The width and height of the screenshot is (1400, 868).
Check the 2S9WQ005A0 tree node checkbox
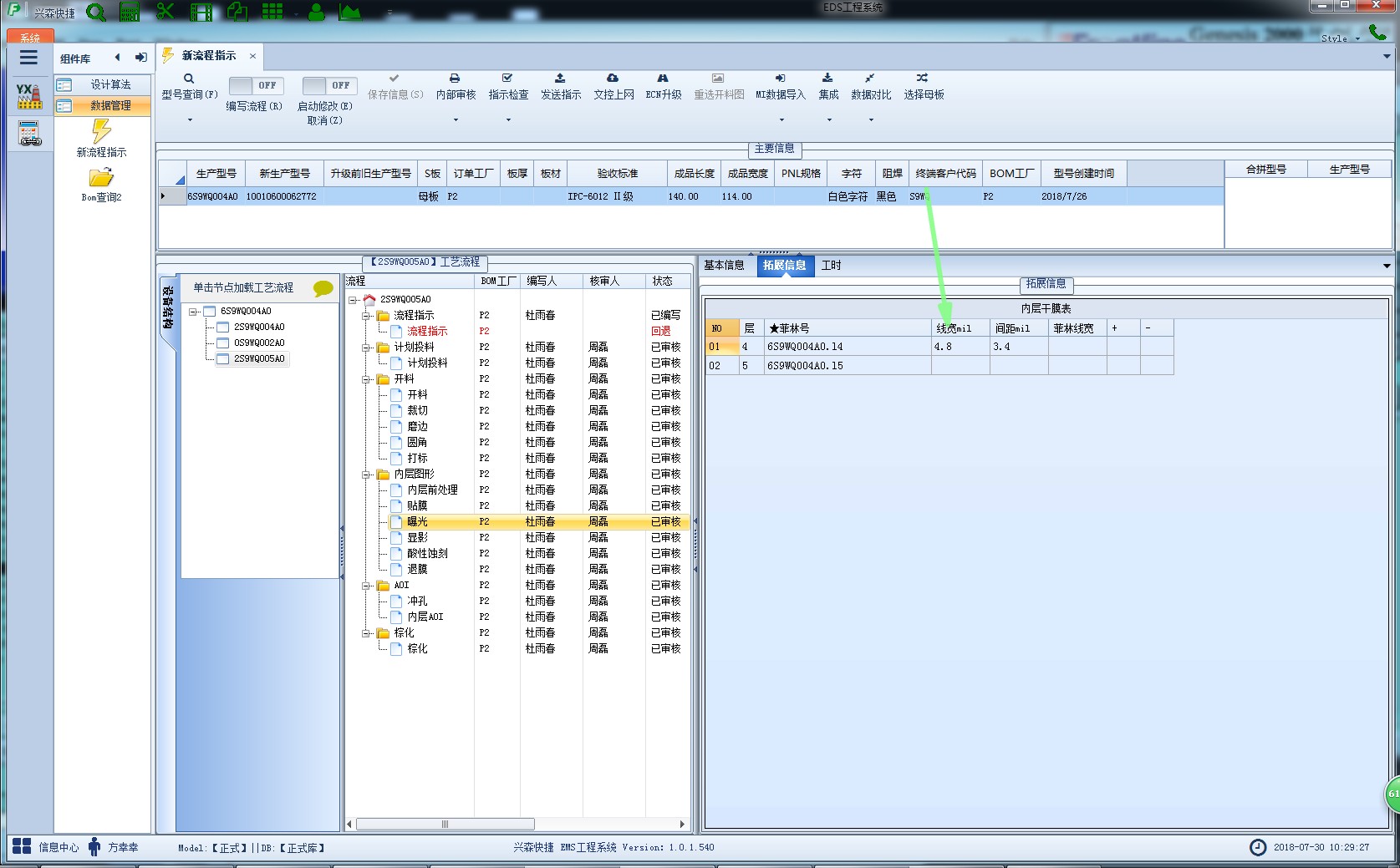tap(223, 359)
